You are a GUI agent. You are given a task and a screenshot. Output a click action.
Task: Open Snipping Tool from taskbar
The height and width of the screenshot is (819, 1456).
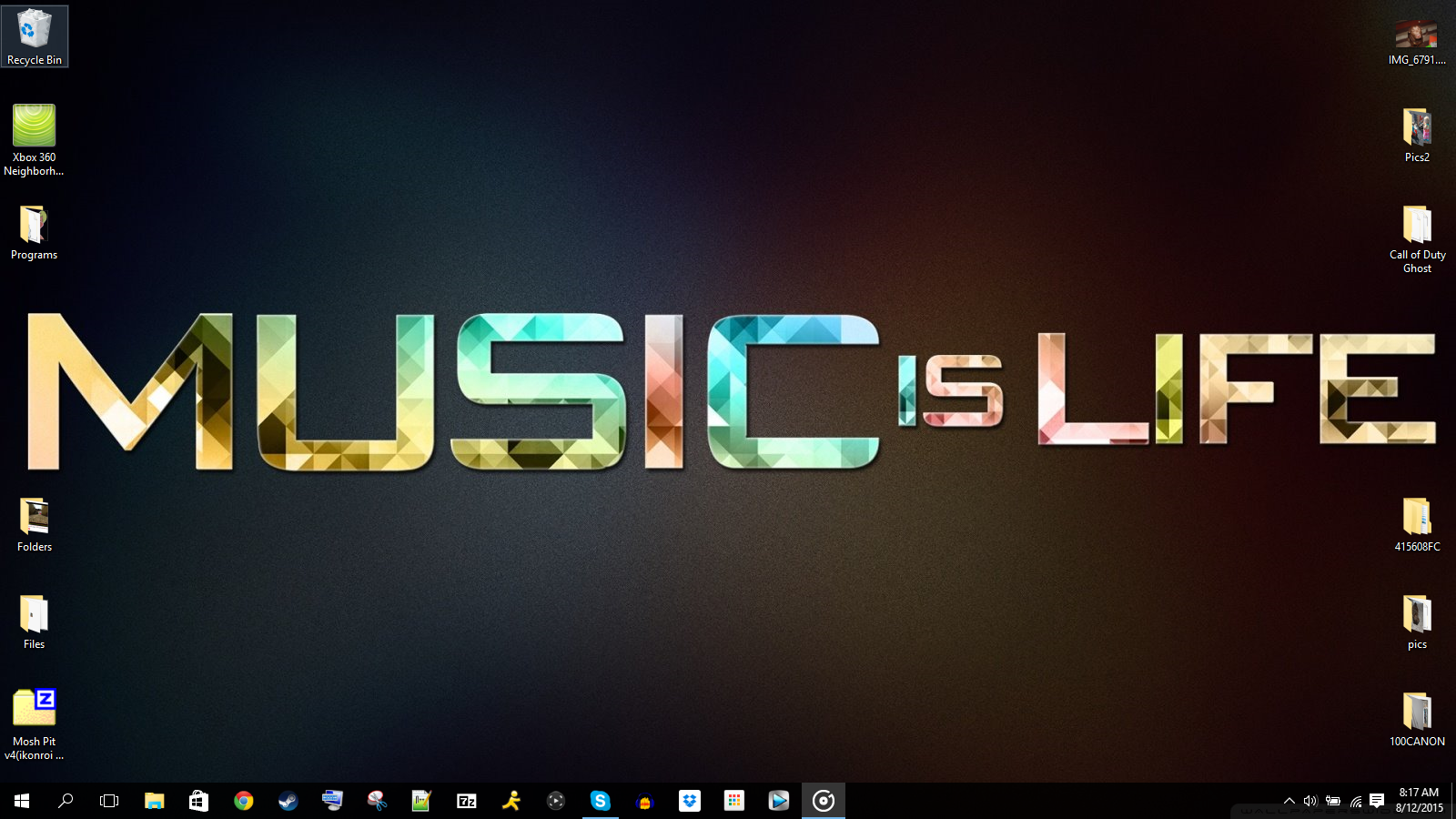tap(377, 801)
